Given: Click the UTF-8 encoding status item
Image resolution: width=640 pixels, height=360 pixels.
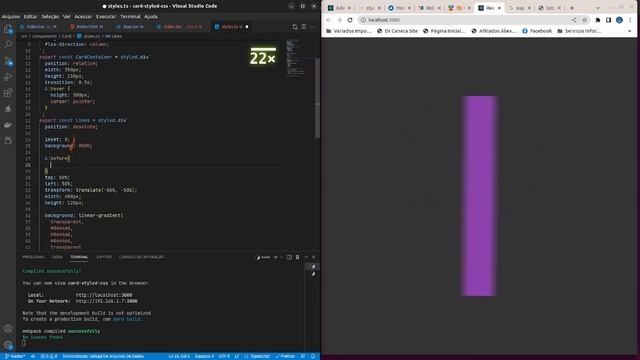Looking at the screenshot, I should pos(224,356).
